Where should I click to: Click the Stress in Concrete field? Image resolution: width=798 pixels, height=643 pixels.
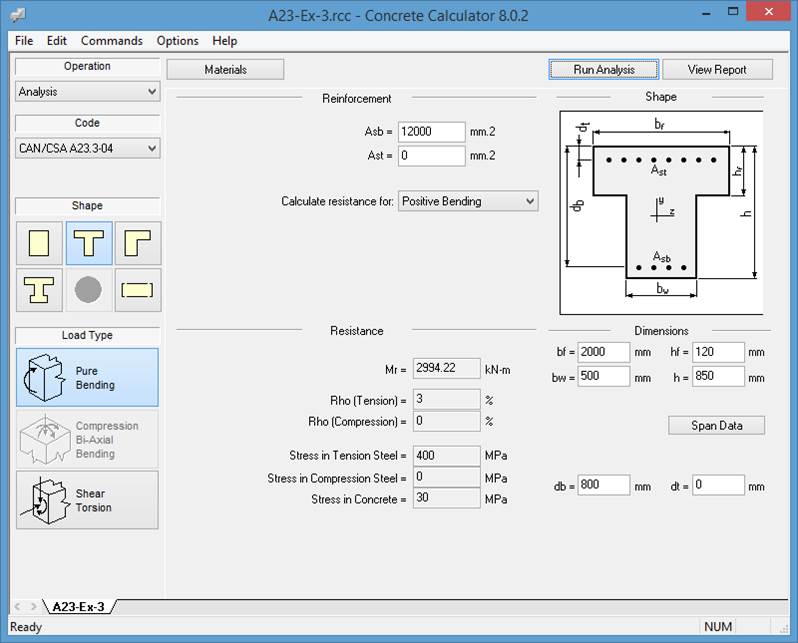click(x=446, y=498)
